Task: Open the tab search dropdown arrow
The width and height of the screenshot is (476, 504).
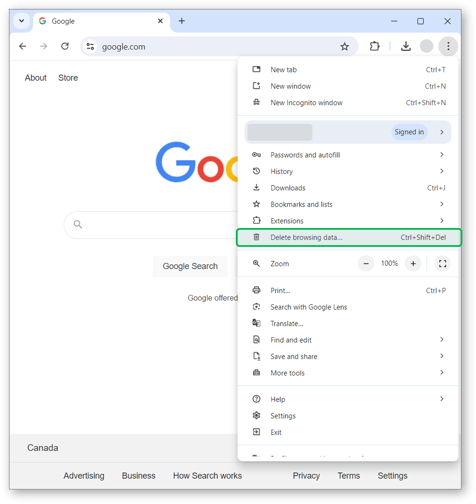Action: coord(22,21)
